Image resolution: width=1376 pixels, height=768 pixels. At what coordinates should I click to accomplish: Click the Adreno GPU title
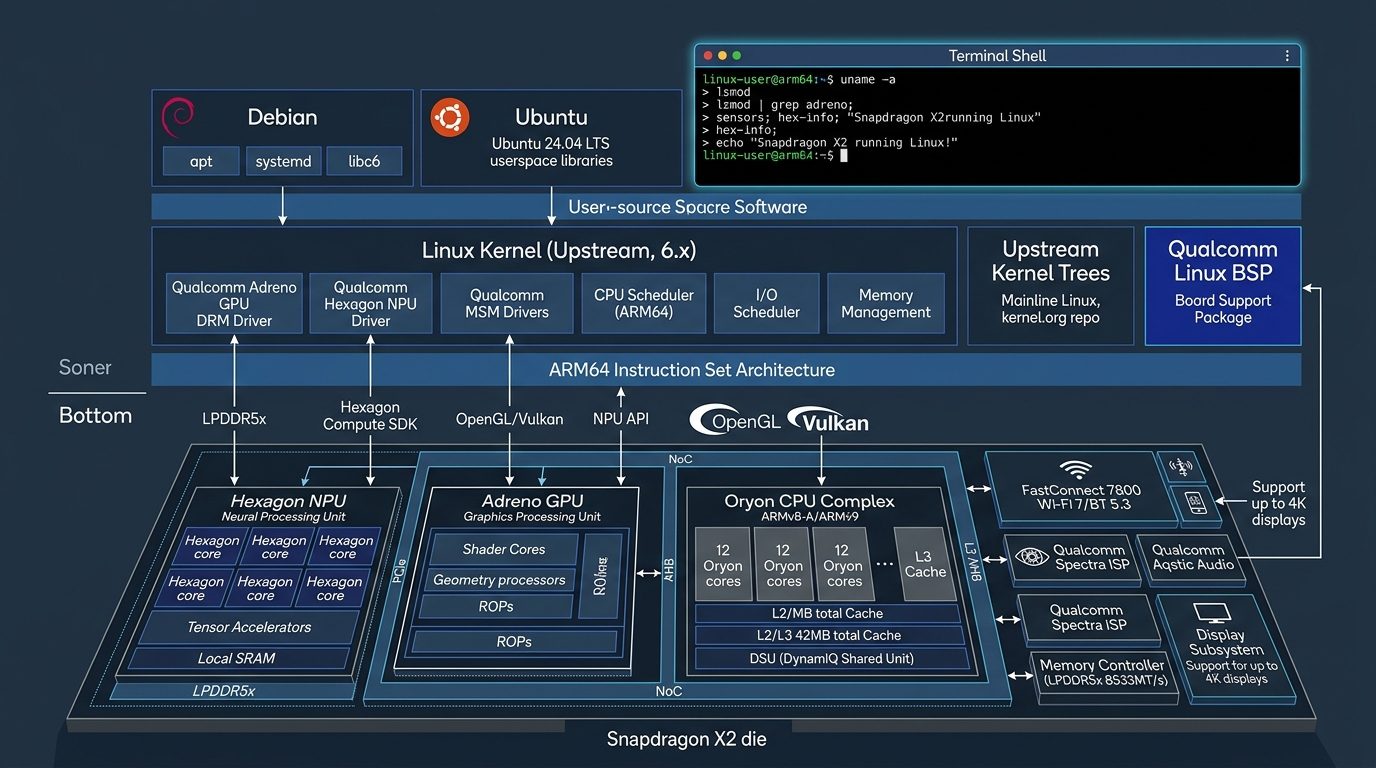coord(532,501)
